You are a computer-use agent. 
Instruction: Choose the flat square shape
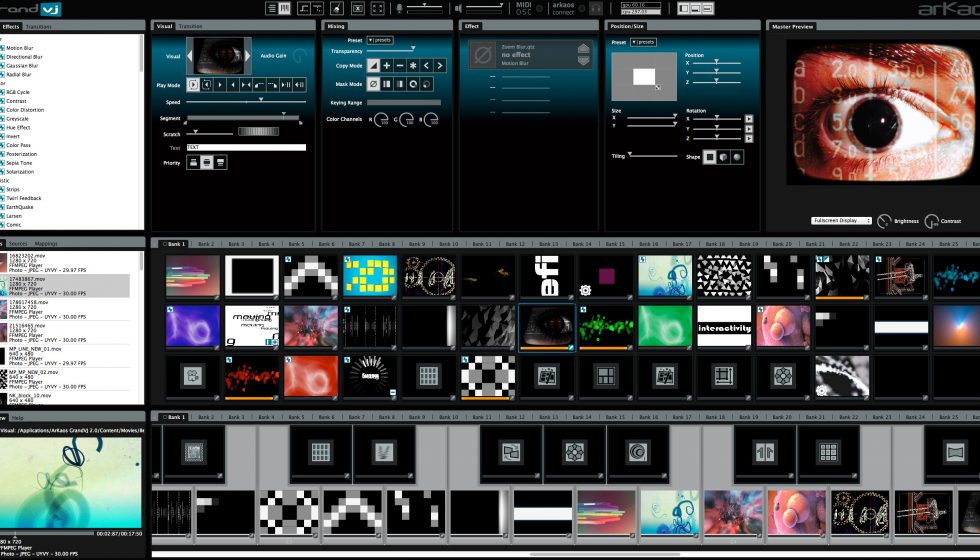coord(709,157)
